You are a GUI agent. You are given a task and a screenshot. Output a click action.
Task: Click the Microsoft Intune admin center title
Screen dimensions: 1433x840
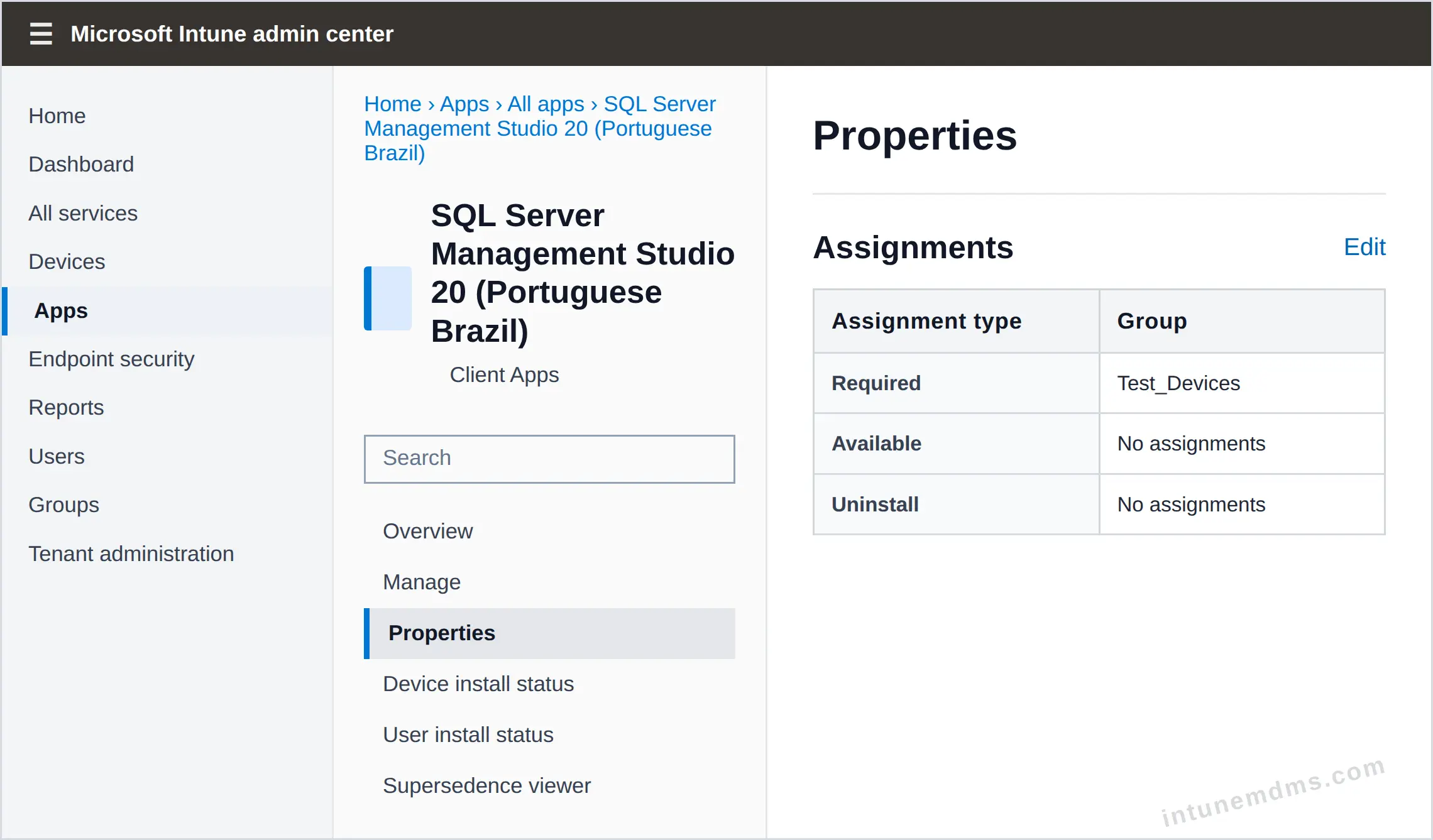pos(232,34)
